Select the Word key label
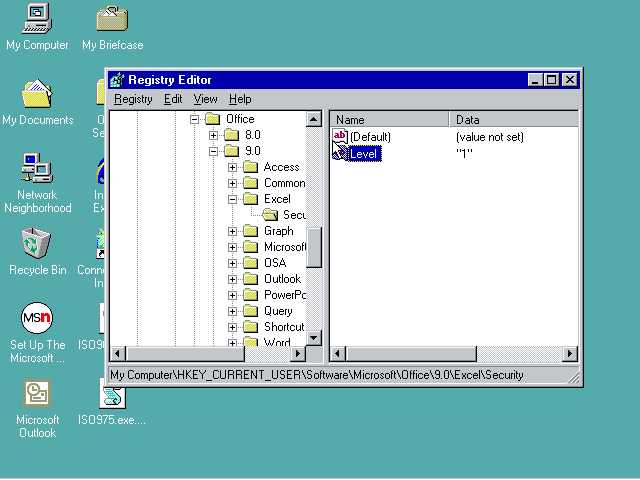This screenshot has width=640, height=480. (x=277, y=342)
